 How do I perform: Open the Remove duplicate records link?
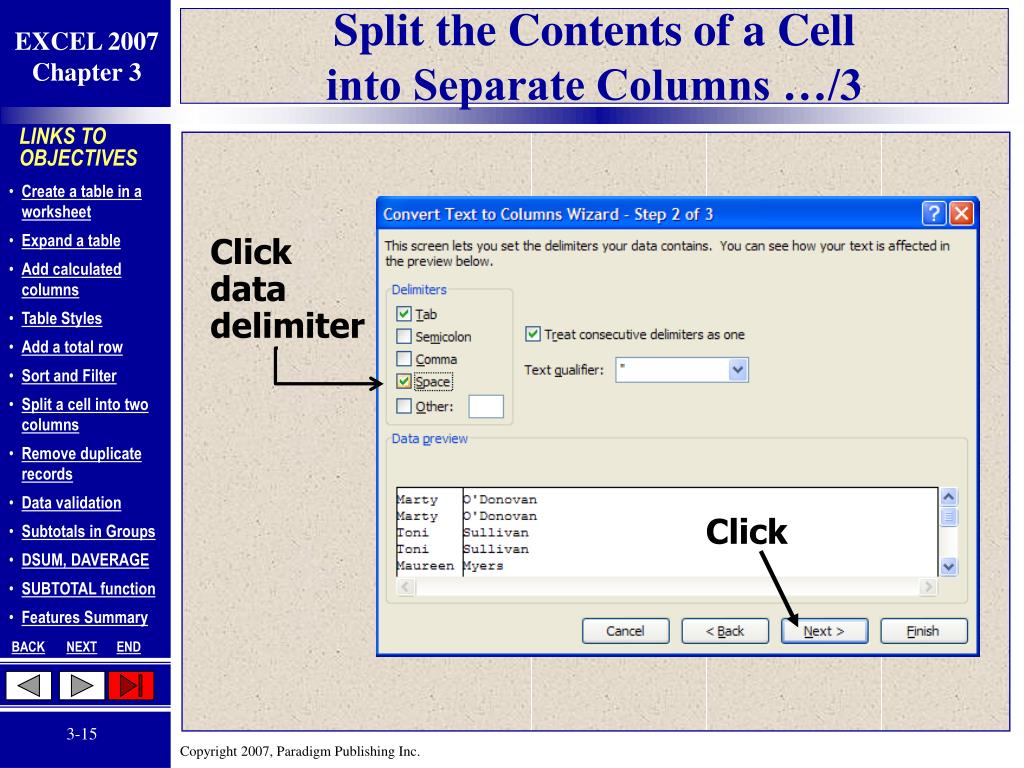[x=81, y=464]
